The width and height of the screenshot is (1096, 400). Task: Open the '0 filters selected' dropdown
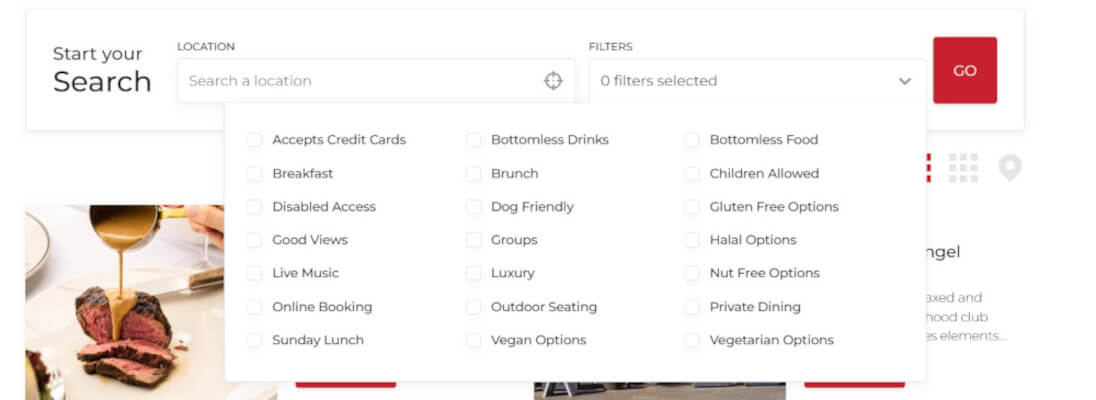click(x=757, y=80)
